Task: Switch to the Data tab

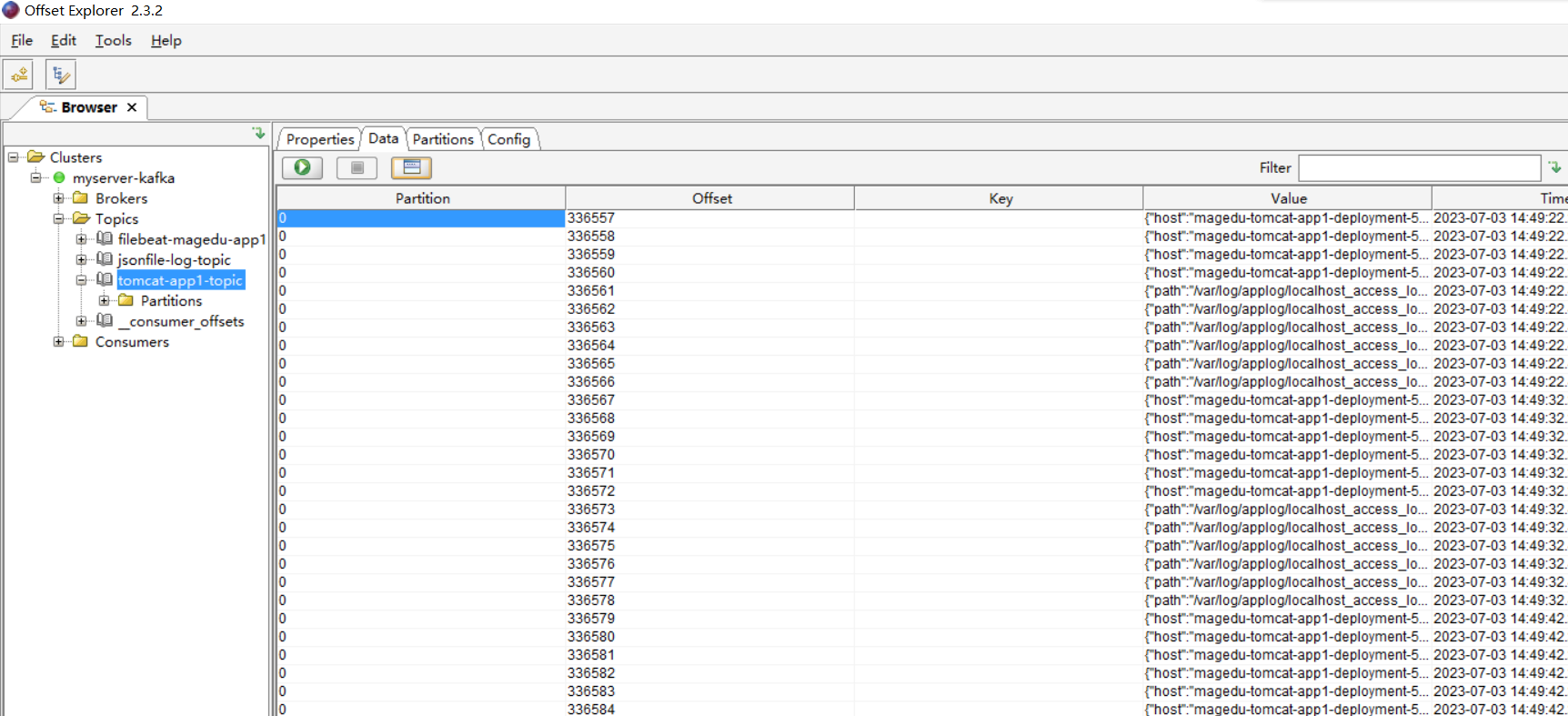Action: (383, 138)
